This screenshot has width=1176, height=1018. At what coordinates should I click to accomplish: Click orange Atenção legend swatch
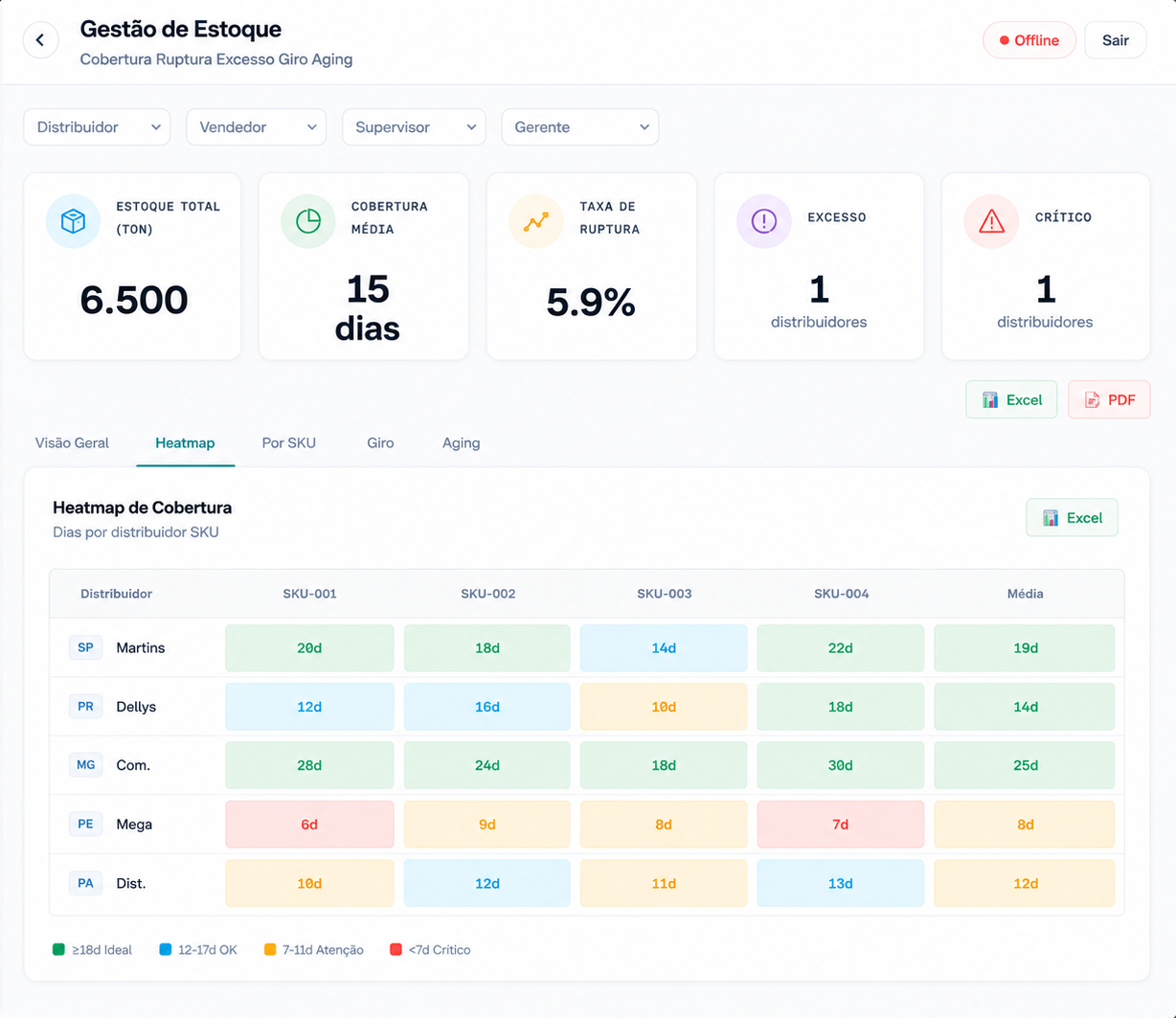click(x=270, y=950)
